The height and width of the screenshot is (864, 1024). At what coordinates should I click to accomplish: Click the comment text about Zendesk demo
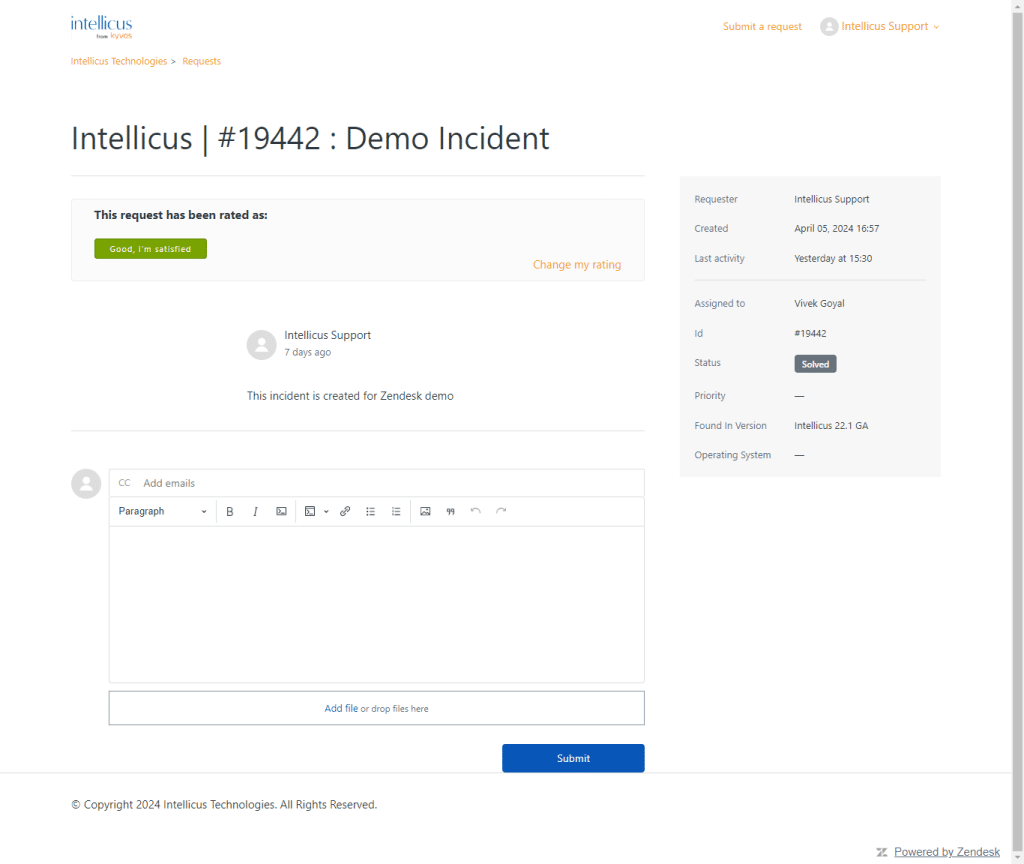350,396
